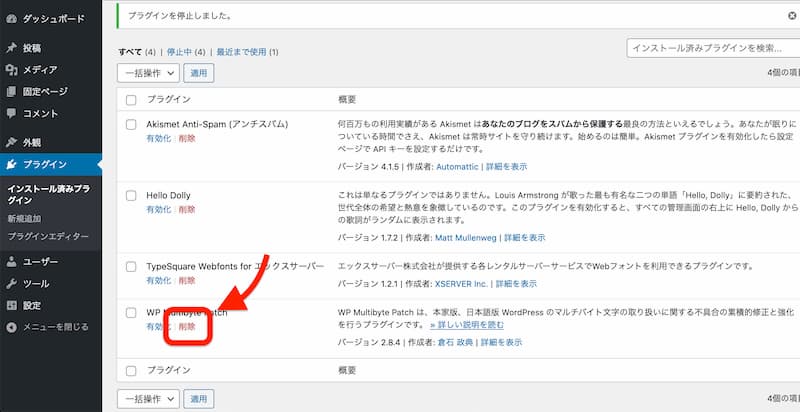Open the Matt Mullenweg author link

click(x=466, y=238)
